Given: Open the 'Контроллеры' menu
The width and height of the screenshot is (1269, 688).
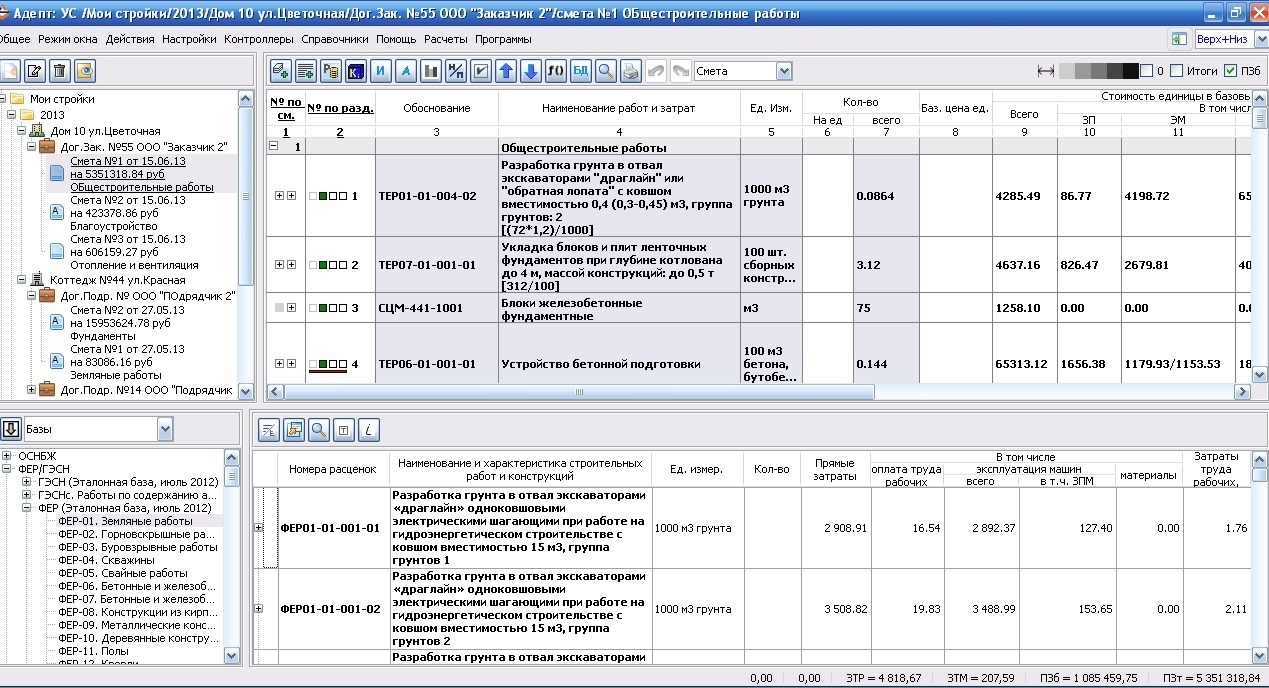Looking at the screenshot, I should point(259,39).
